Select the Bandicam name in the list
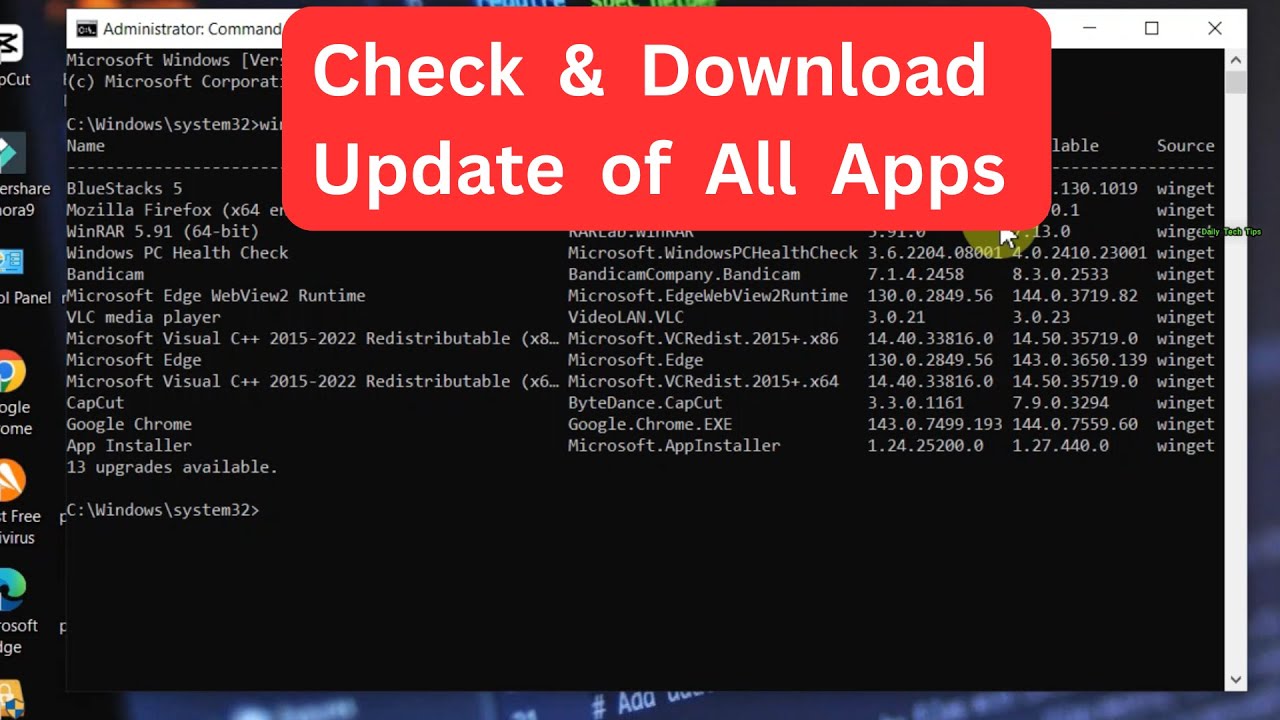Viewport: 1280px width, 720px height. [105, 274]
